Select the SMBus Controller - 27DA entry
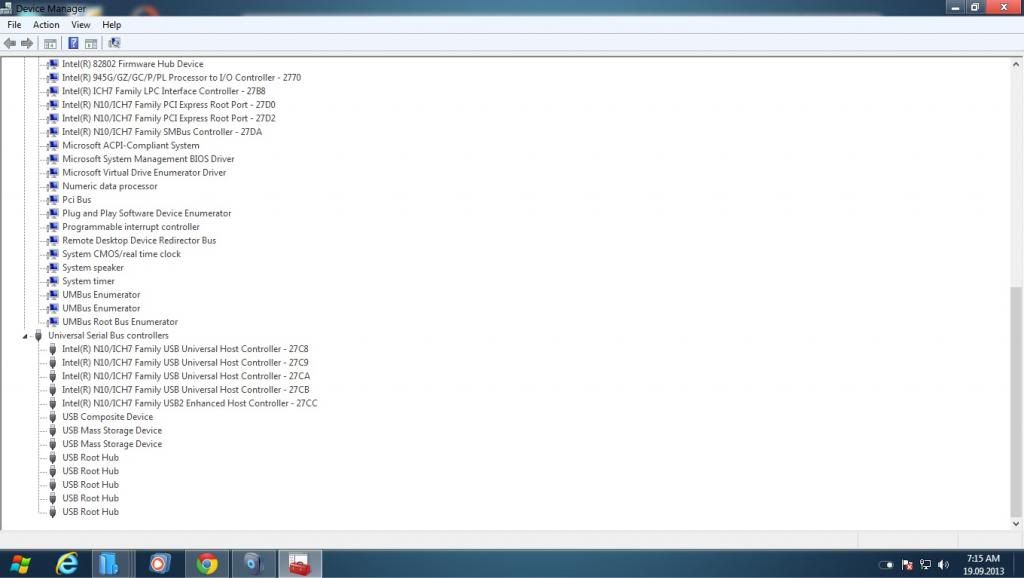The height and width of the screenshot is (578, 1024). pyautogui.click(x=162, y=132)
